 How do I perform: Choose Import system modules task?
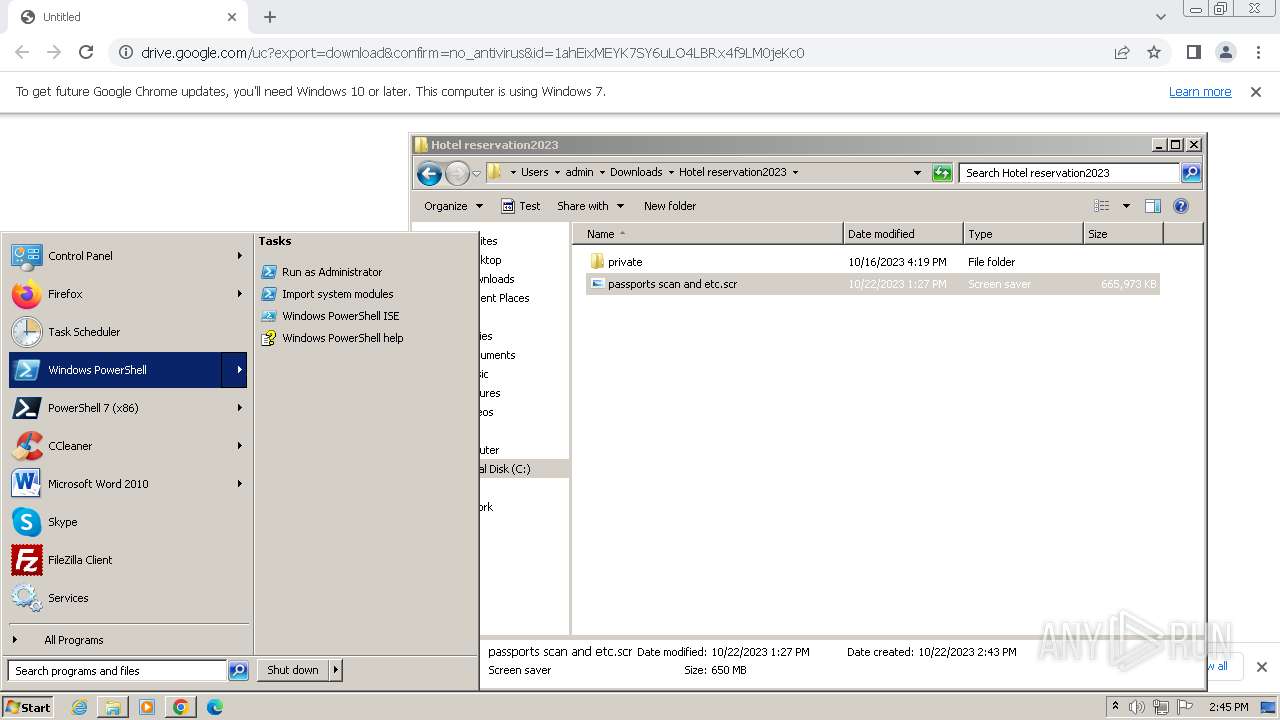coord(337,294)
